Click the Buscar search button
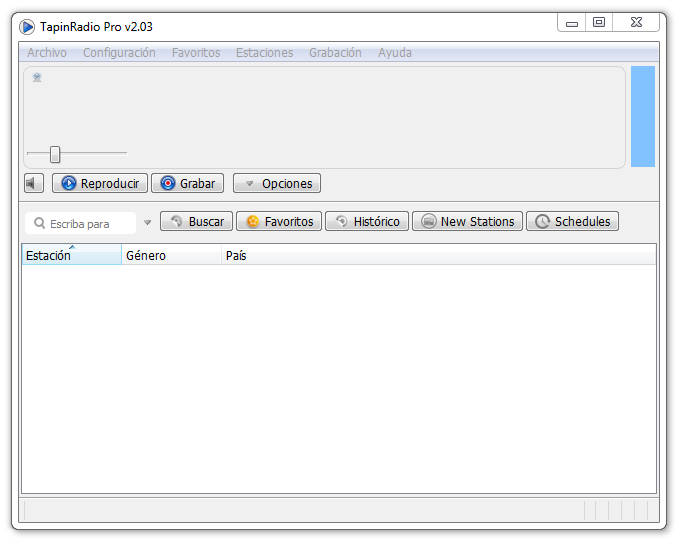Viewport: 685px width, 553px height. click(197, 221)
